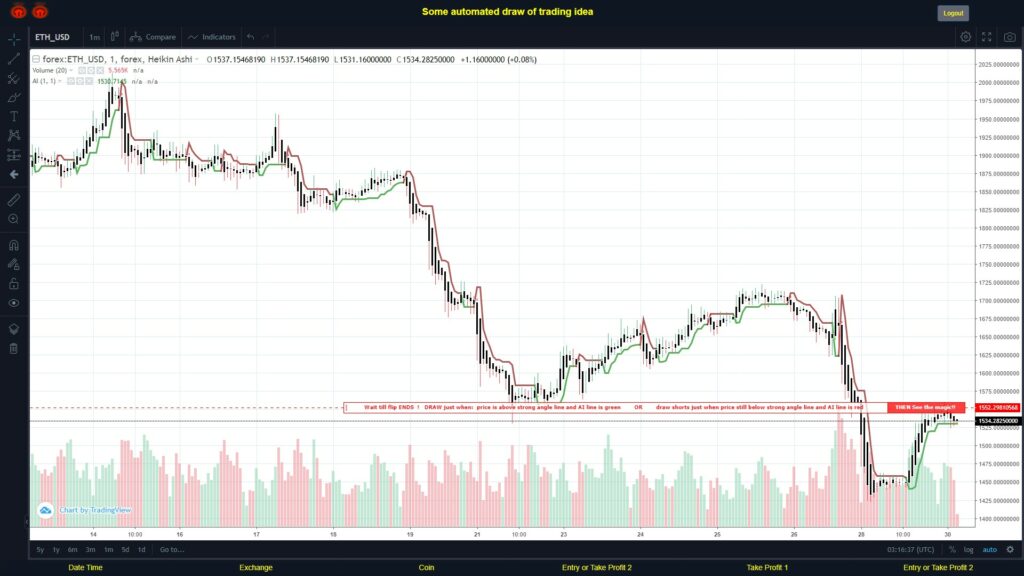1024x576 pixels.
Task: Click the Date Time column header
Action: coord(86,568)
